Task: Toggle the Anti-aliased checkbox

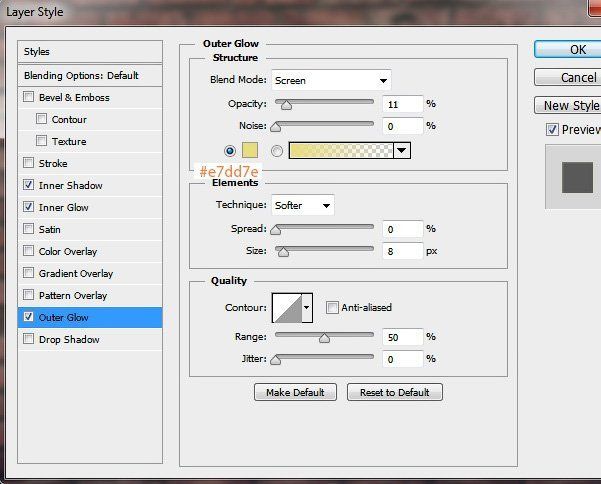Action: [x=332, y=308]
